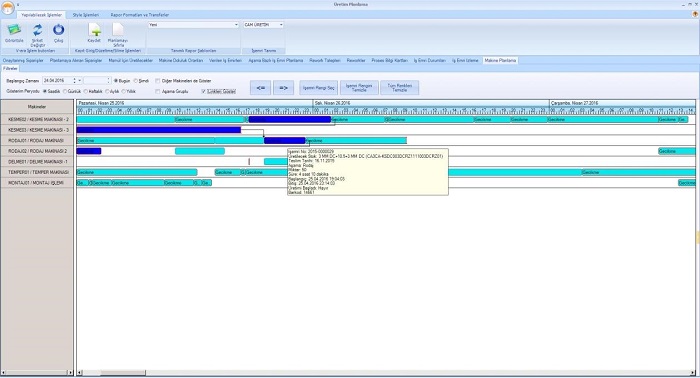Open the İş Emri İzleme tab

point(465,60)
